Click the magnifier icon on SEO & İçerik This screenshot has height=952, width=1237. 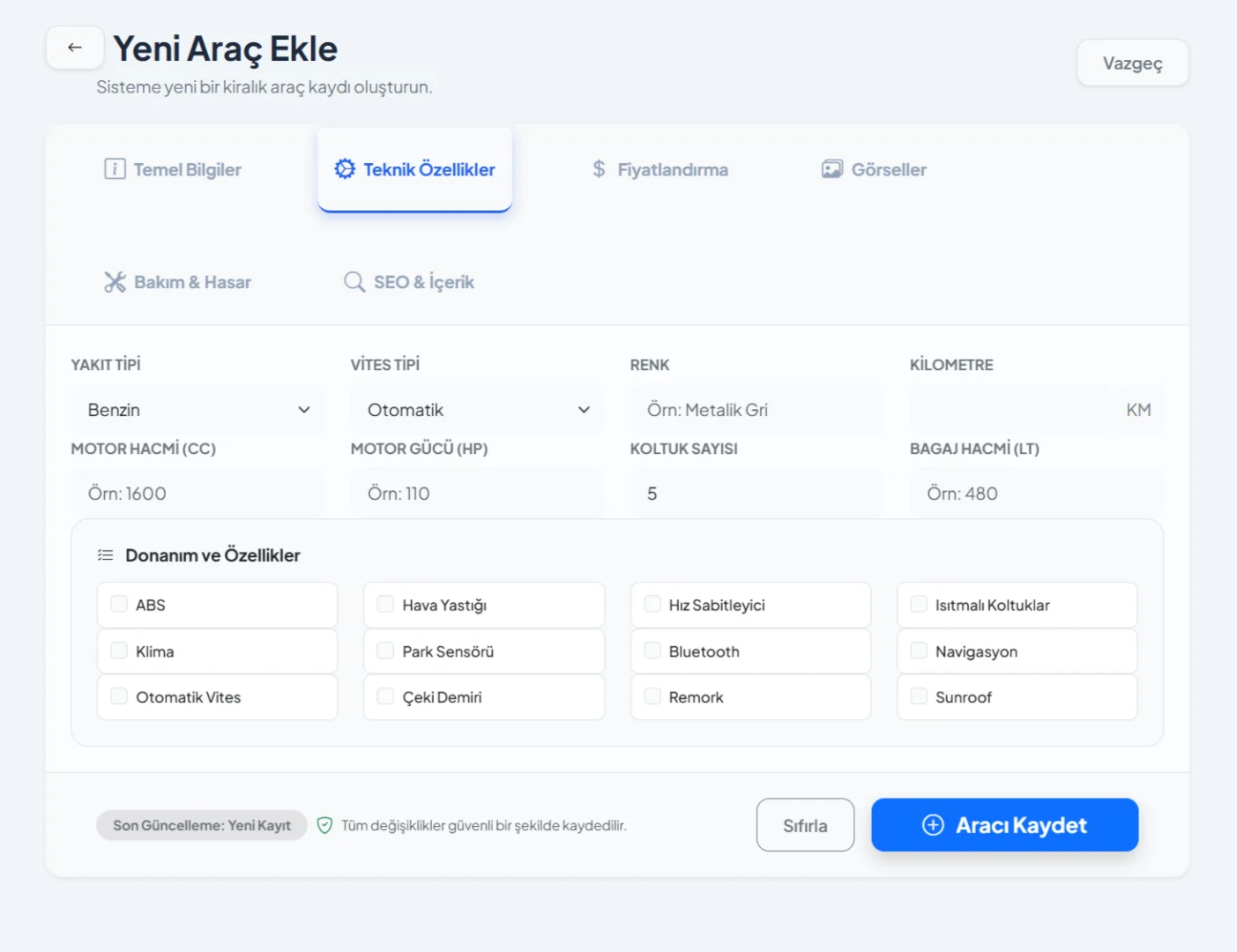(x=354, y=282)
